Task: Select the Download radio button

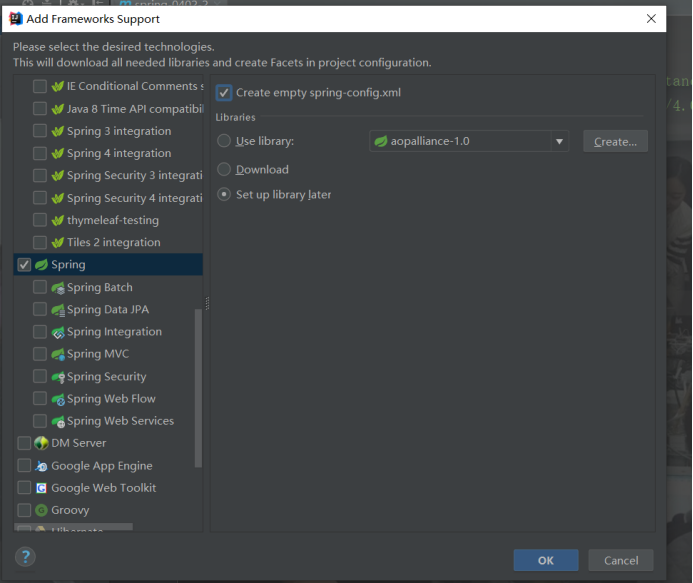Action: tap(224, 169)
